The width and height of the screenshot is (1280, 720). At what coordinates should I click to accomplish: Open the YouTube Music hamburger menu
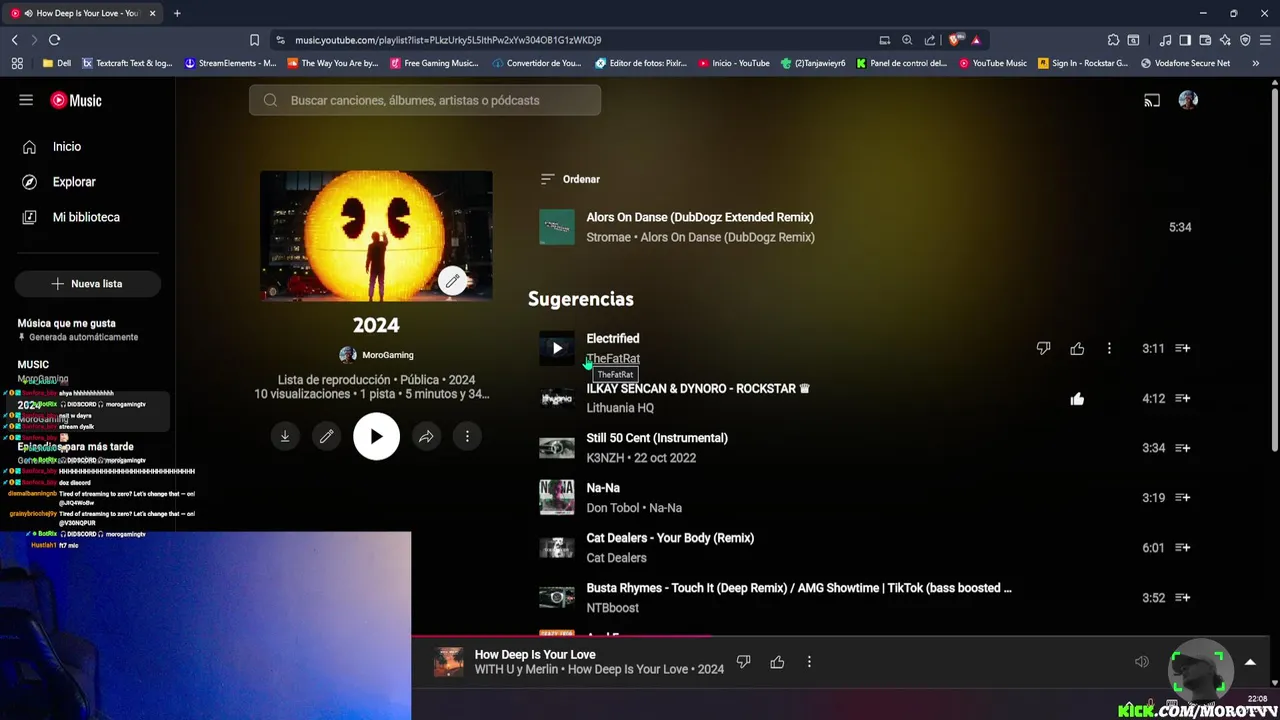(26, 100)
